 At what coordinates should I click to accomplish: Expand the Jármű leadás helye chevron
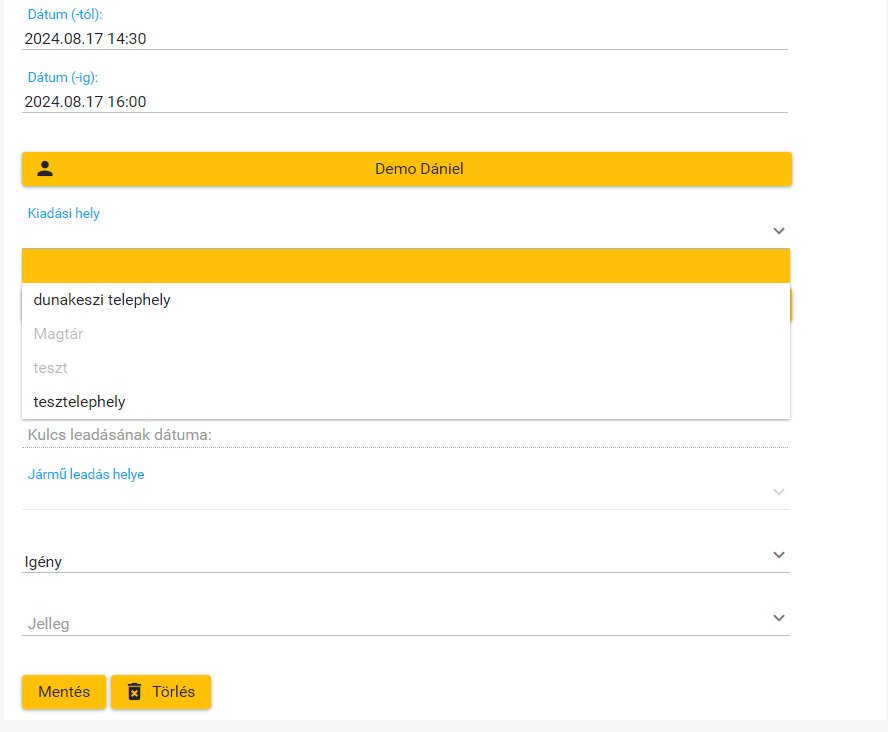pyautogui.click(x=779, y=492)
